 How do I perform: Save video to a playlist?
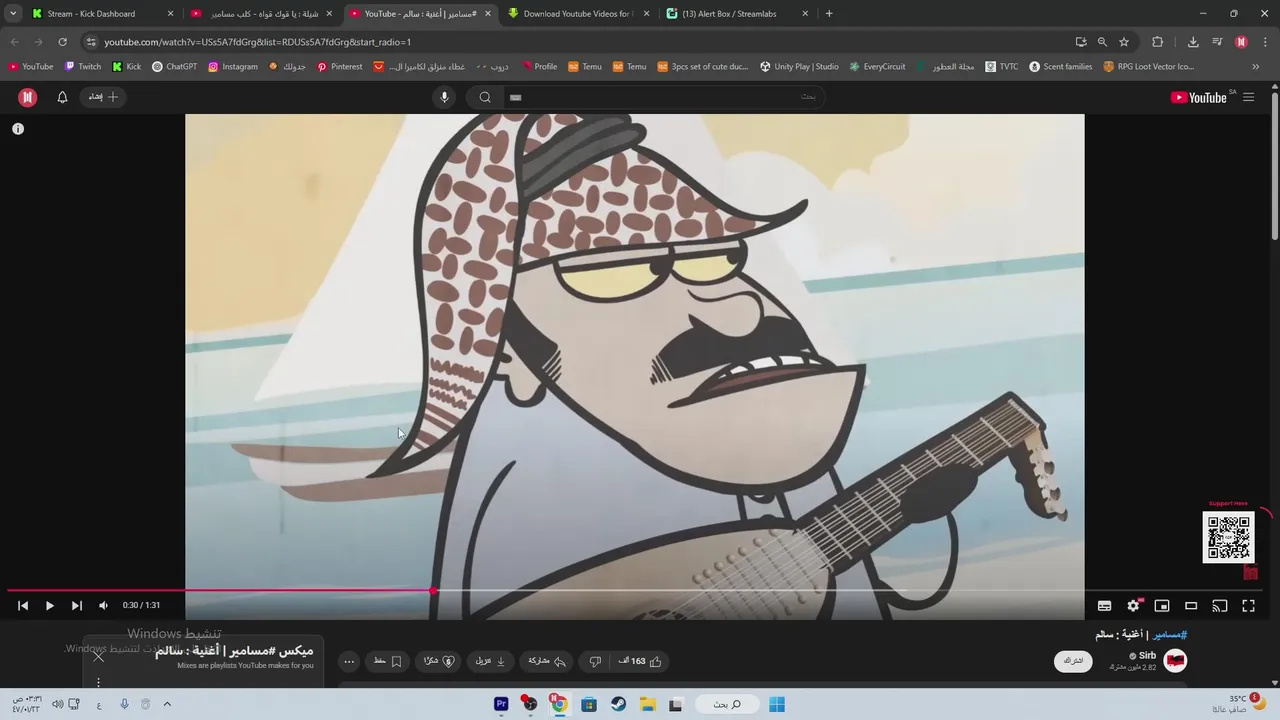coord(388,661)
